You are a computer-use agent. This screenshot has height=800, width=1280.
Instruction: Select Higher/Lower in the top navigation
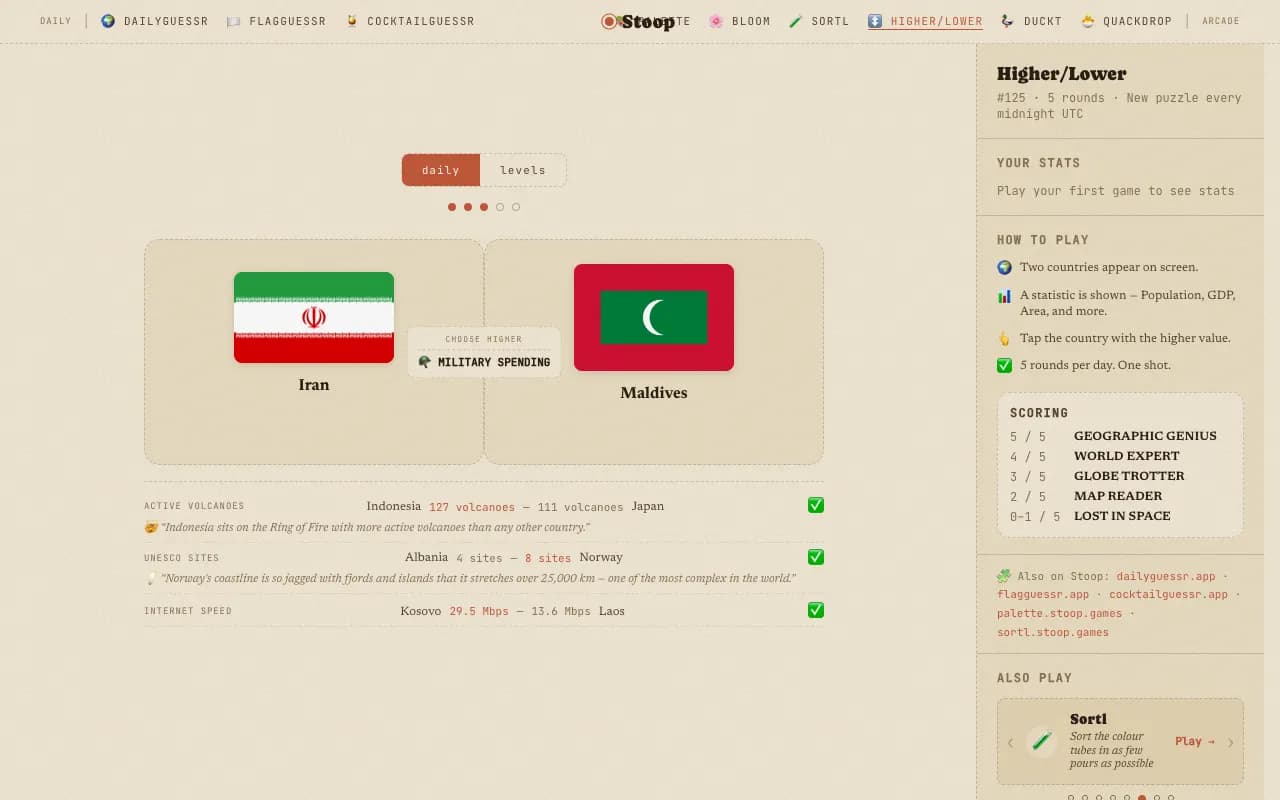click(925, 21)
